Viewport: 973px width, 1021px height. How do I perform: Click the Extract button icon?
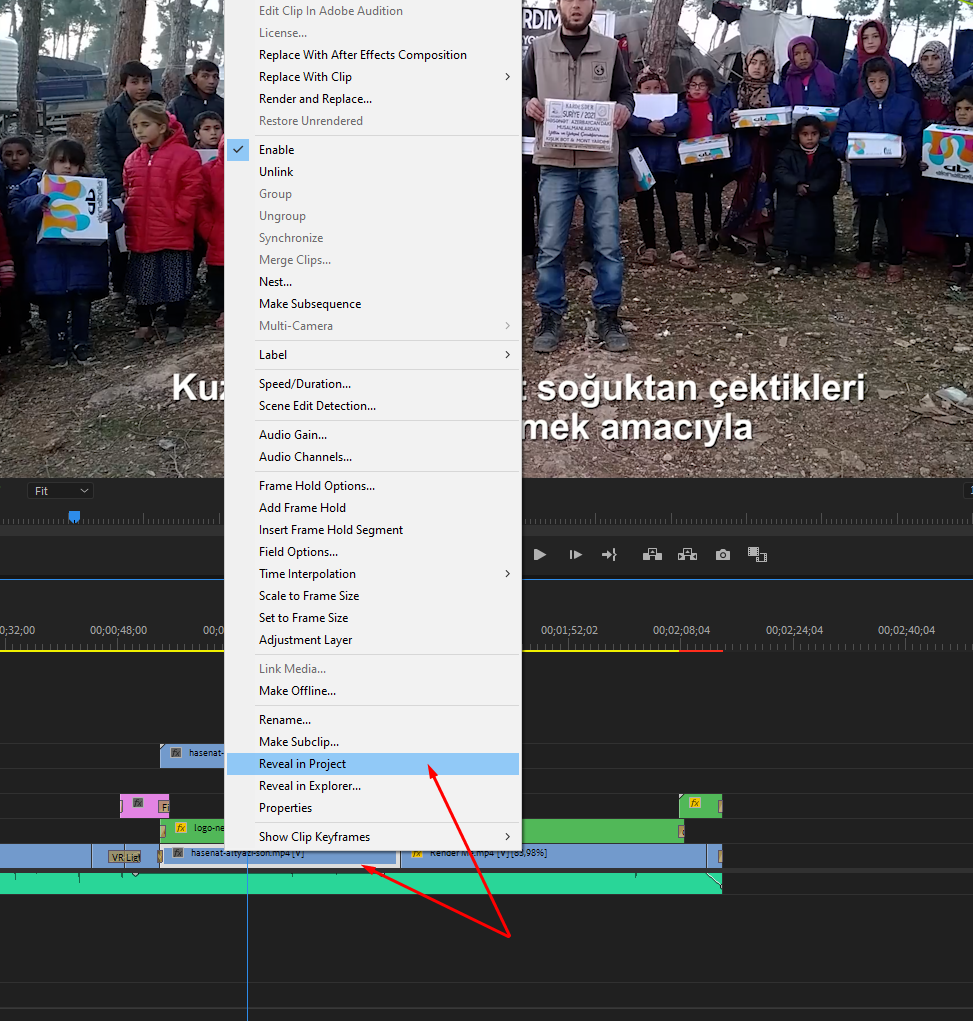(x=687, y=555)
